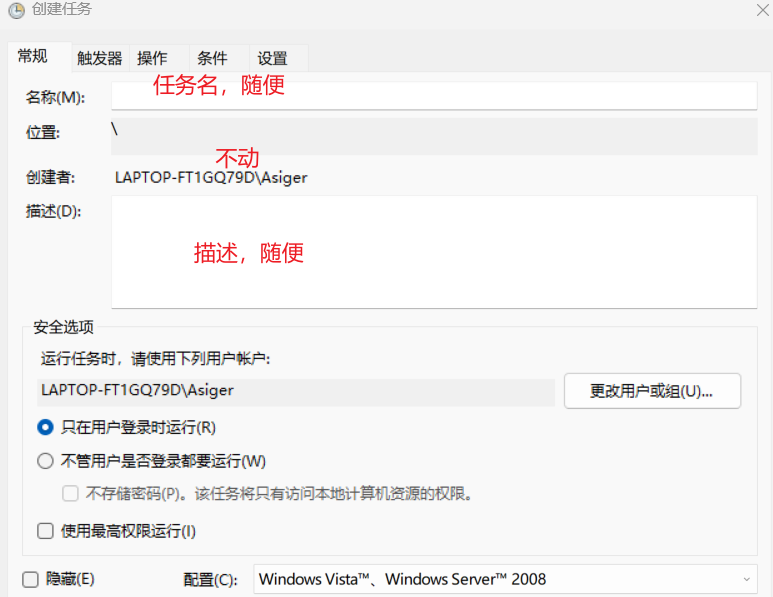Enable 使用最高权限运行(I) checkbox
This screenshot has height=597, width=773.
pyautogui.click(x=45, y=531)
